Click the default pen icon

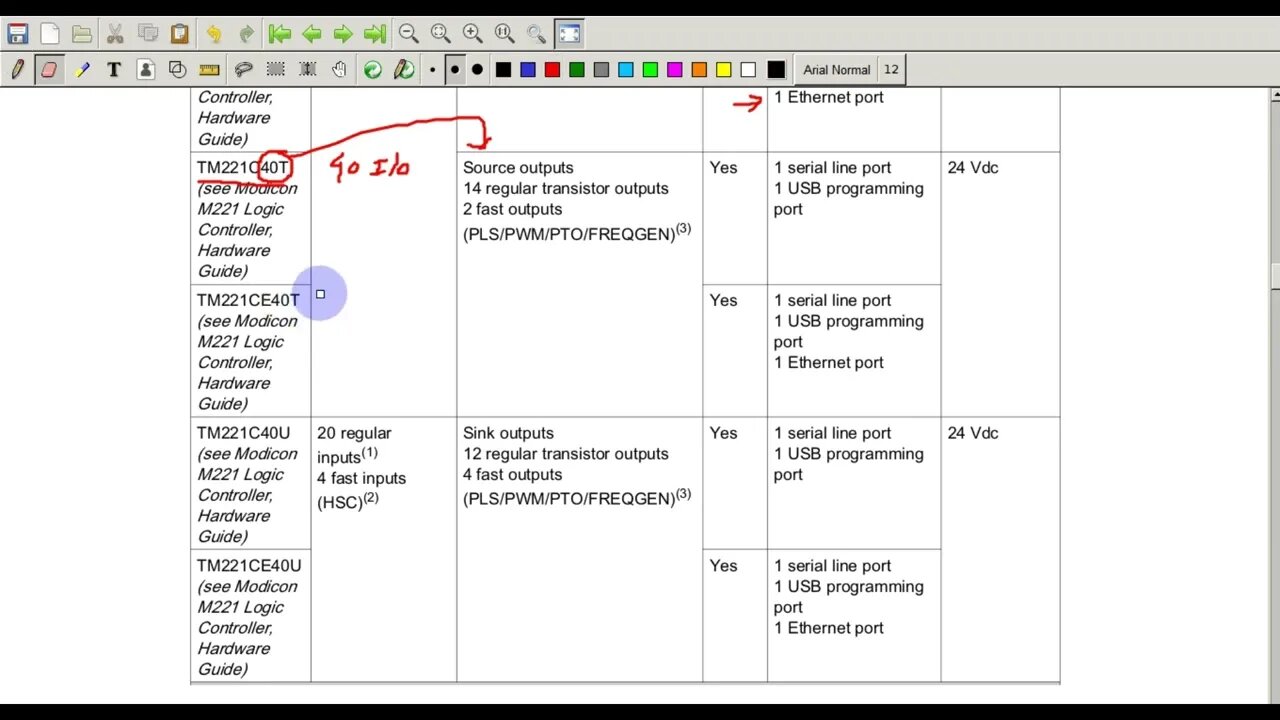pos(404,70)
